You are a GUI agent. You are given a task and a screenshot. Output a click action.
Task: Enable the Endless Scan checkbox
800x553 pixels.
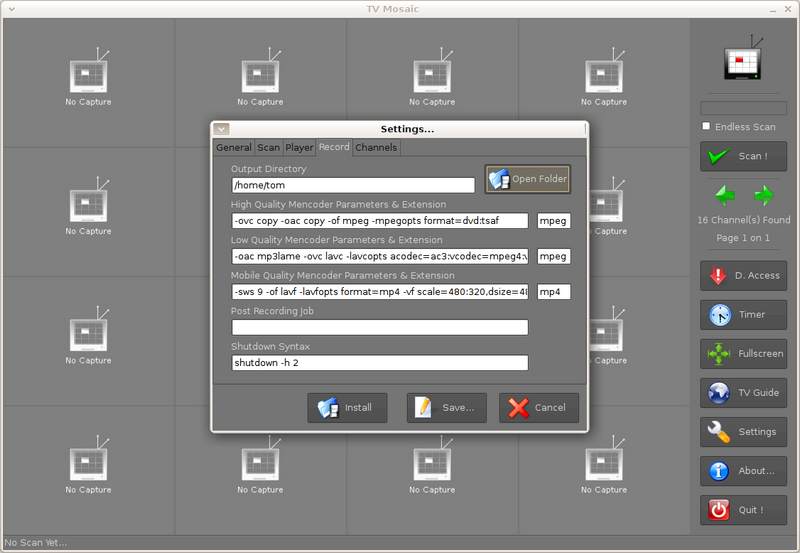706,126
